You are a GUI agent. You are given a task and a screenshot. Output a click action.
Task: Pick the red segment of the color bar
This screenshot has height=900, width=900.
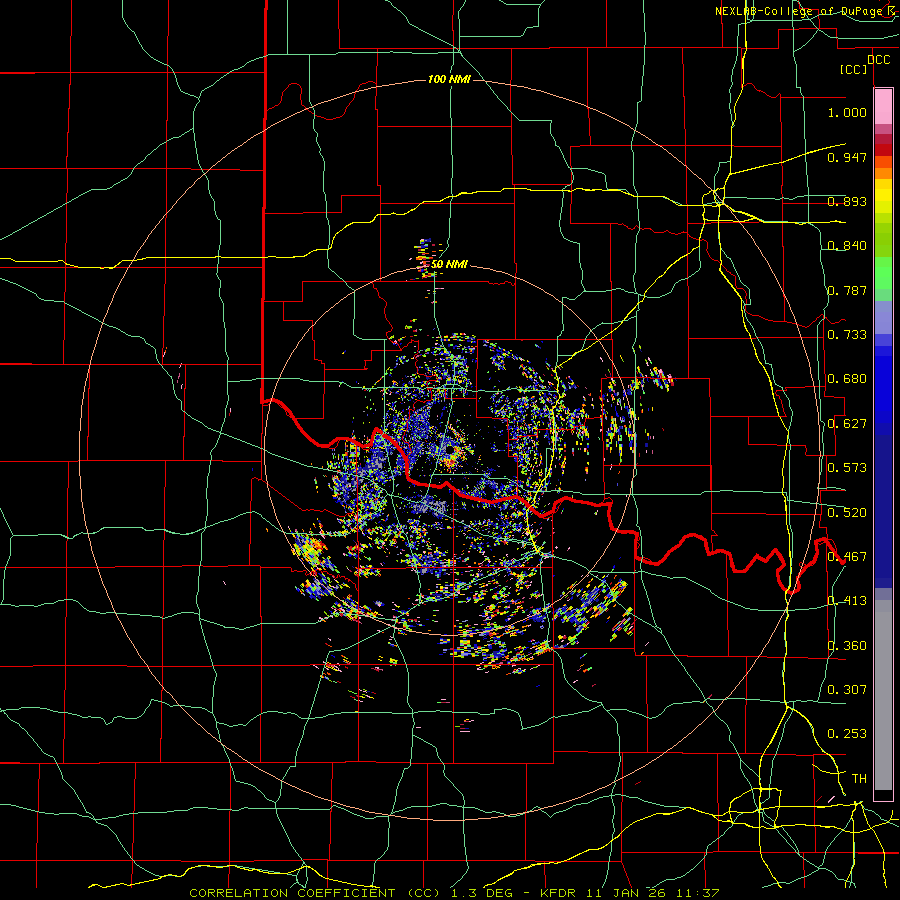[x=883, y=149]
